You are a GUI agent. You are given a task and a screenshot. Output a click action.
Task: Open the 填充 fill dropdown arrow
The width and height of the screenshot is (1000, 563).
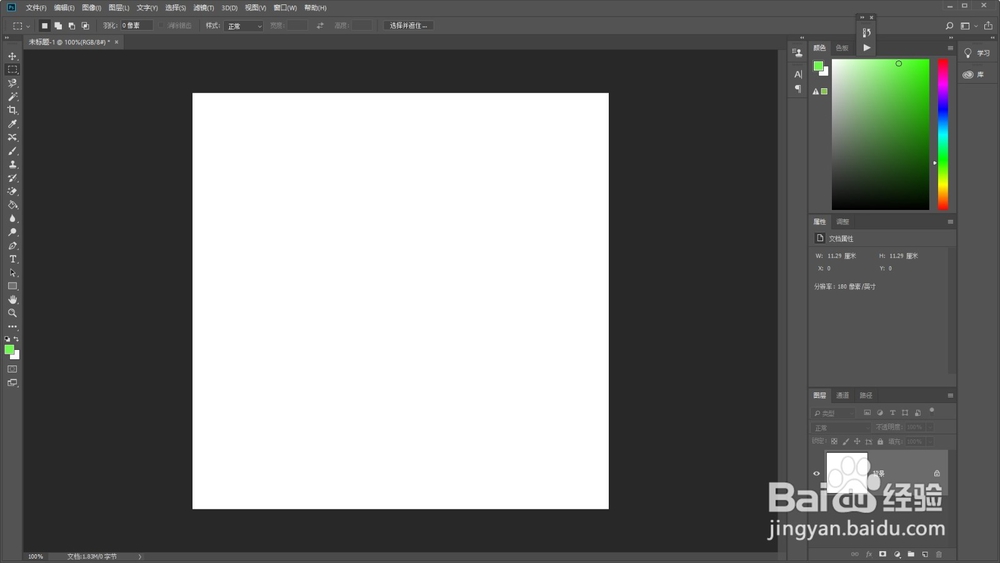[x=930, y=441]
